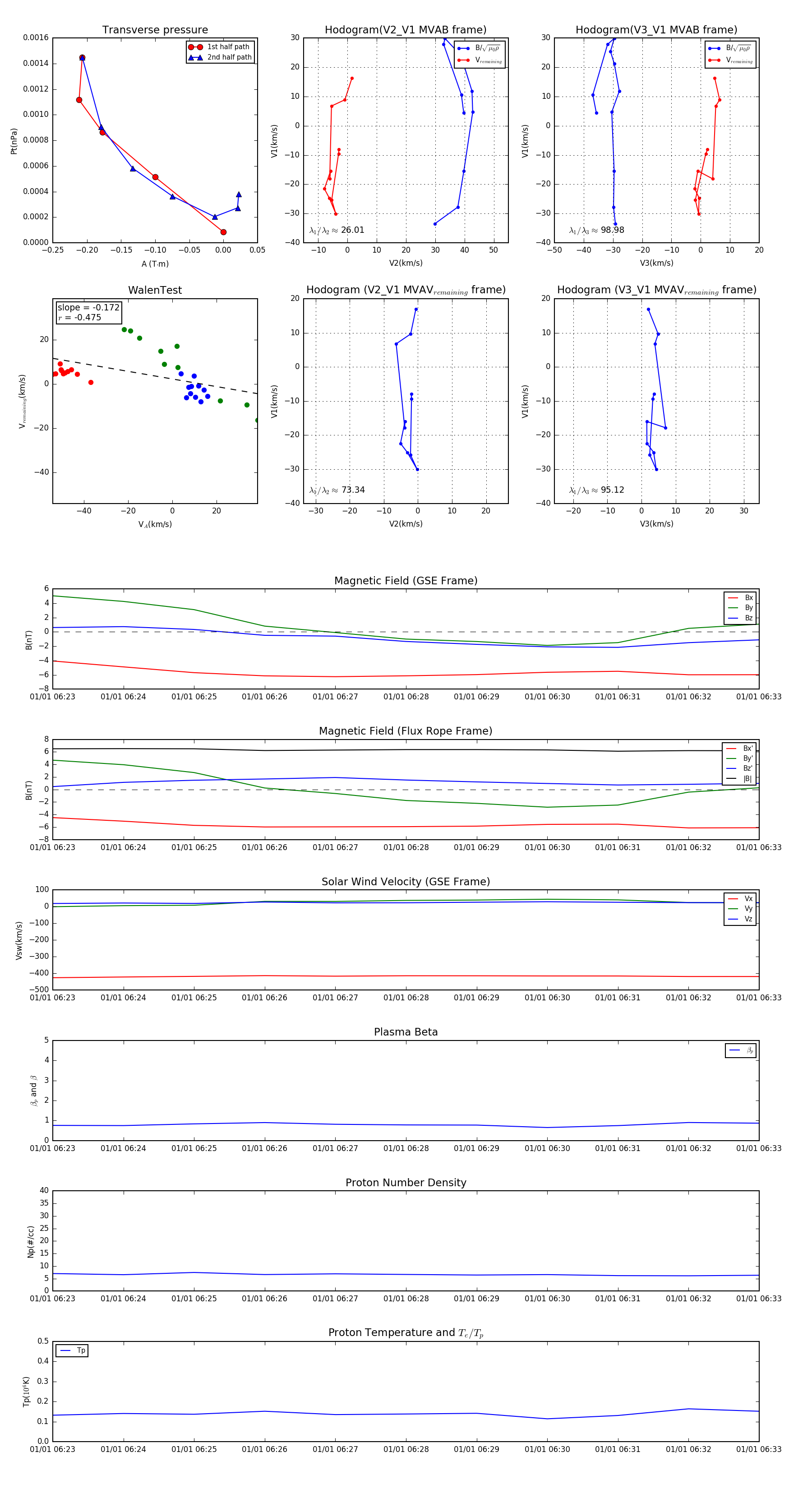Click the '2nd half path' legend entry
This screenshot has width=812, height=1489.
coord(220,57)
